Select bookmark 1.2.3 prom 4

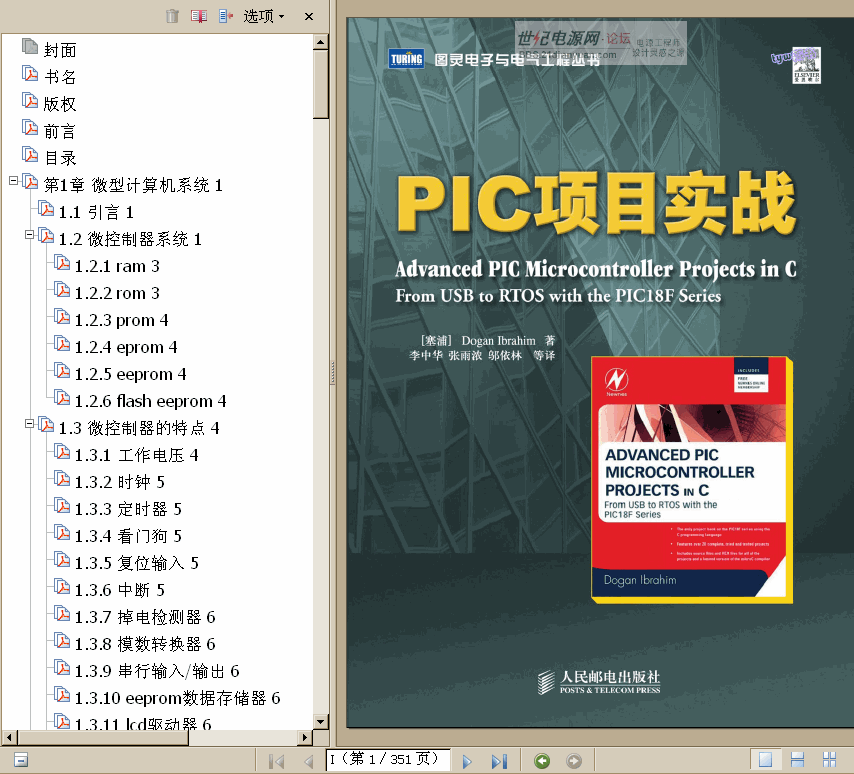[x=121, y=320]
